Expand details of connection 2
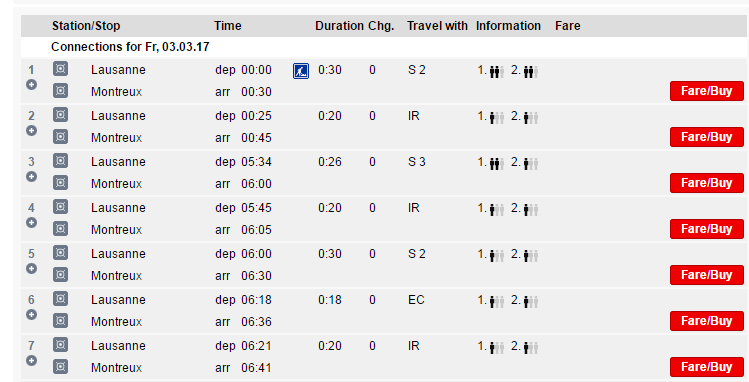749x382 pixels. (32, 130)
